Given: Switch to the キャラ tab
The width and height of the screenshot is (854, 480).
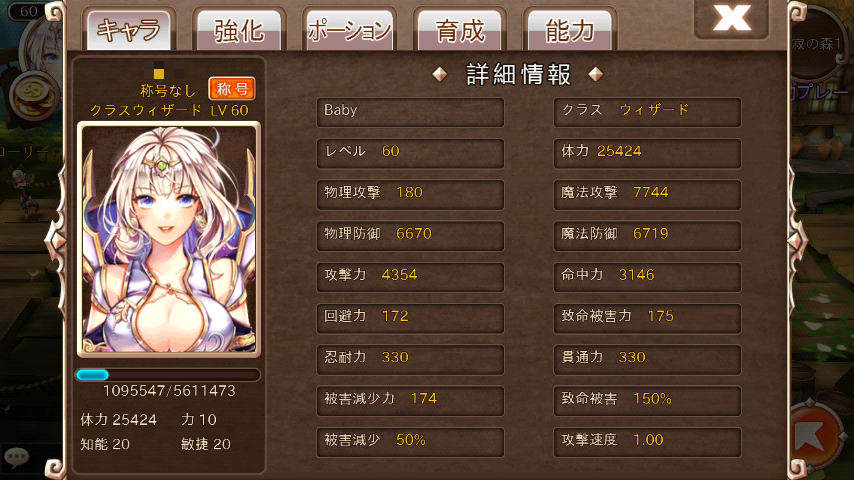Looking at the screenshot, I should [x=129, y=29].
